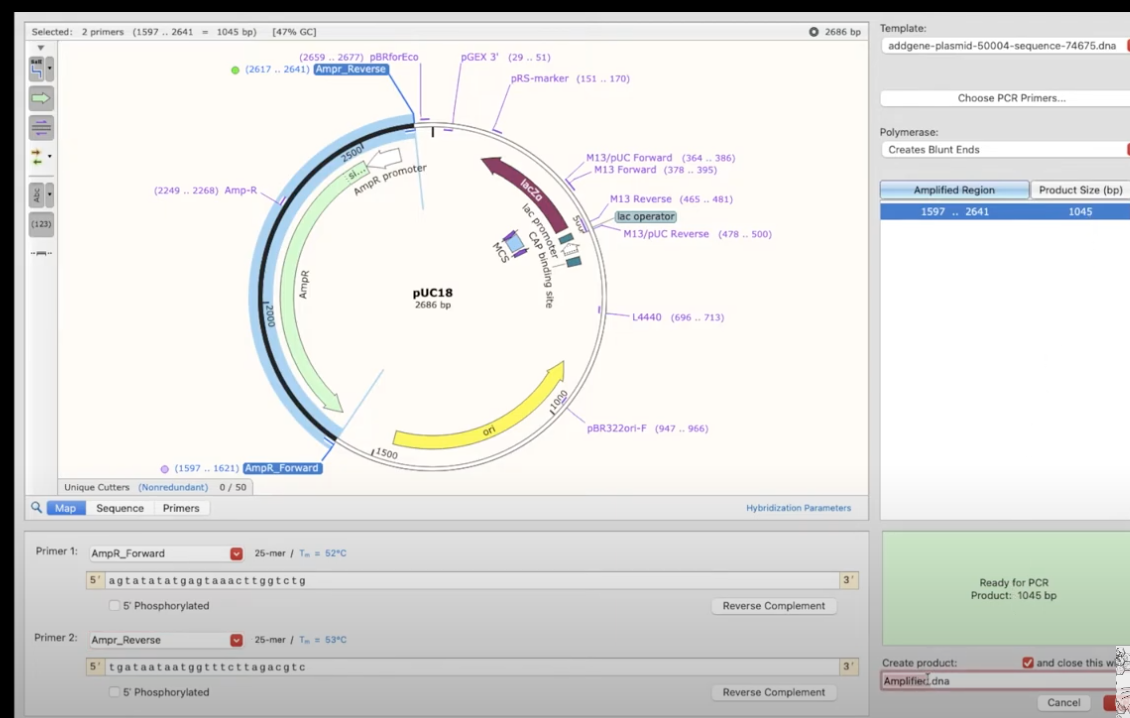Click the Amp-R primer label
Image resolution: width=1130 pixels, height=718 pixels.
pos(241,190)
